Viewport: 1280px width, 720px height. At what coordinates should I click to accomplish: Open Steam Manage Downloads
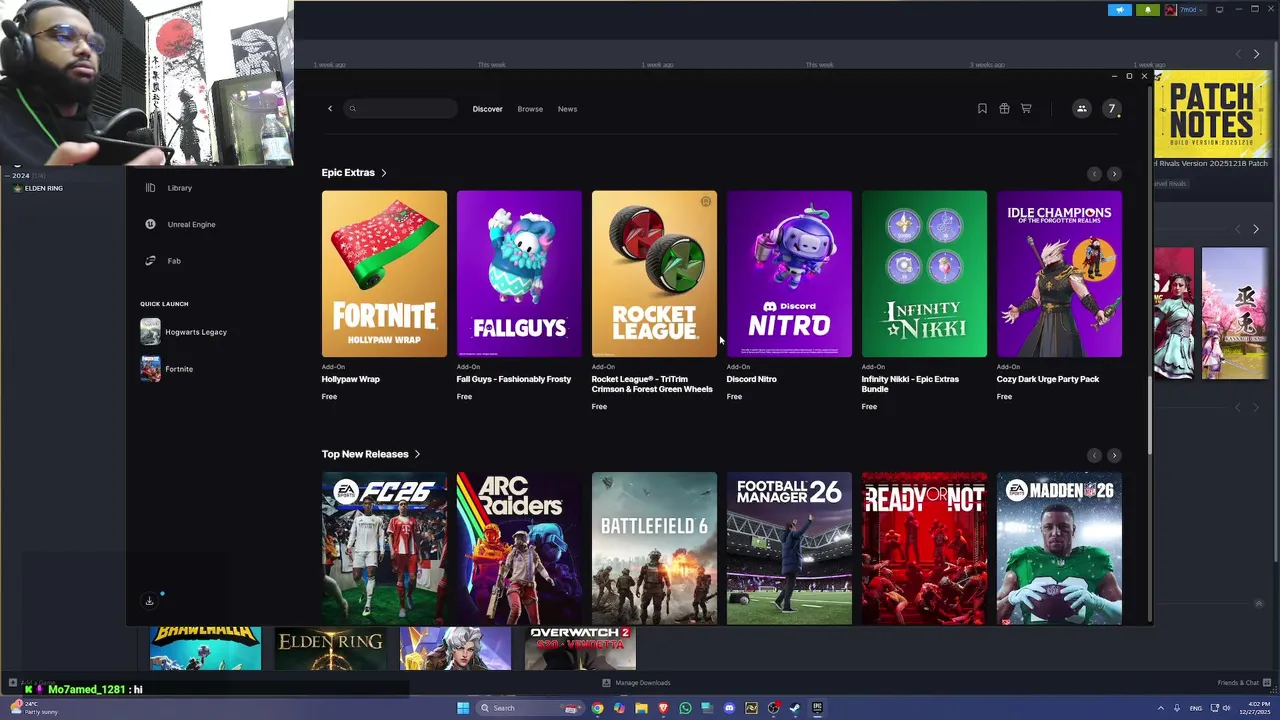(x=636, y=683)
